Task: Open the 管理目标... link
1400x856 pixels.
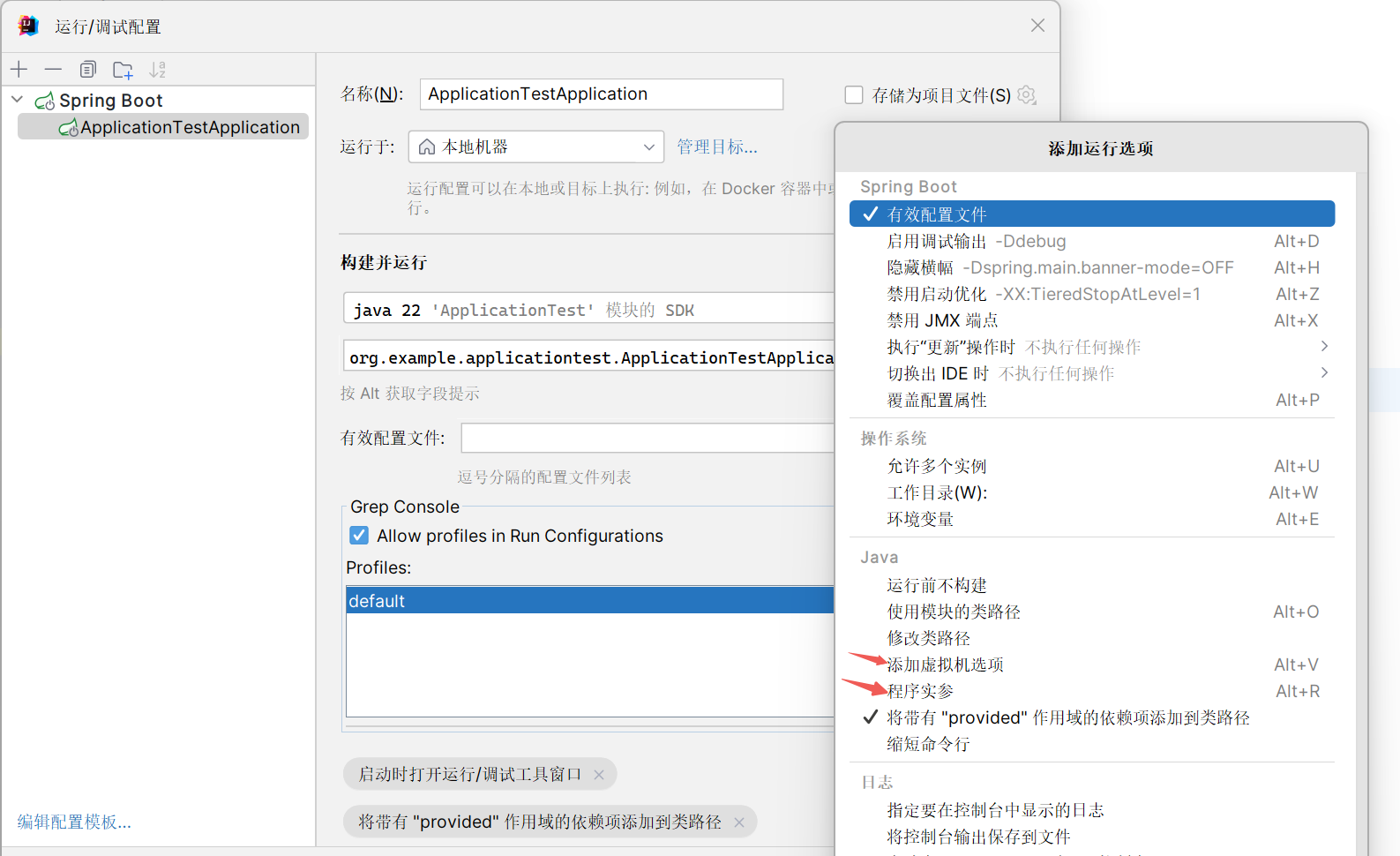Action: pyautogui.click(x=716, y=146)
